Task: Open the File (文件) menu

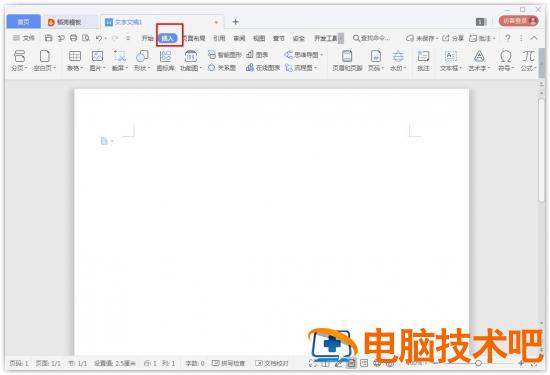Action: (24, 38)
